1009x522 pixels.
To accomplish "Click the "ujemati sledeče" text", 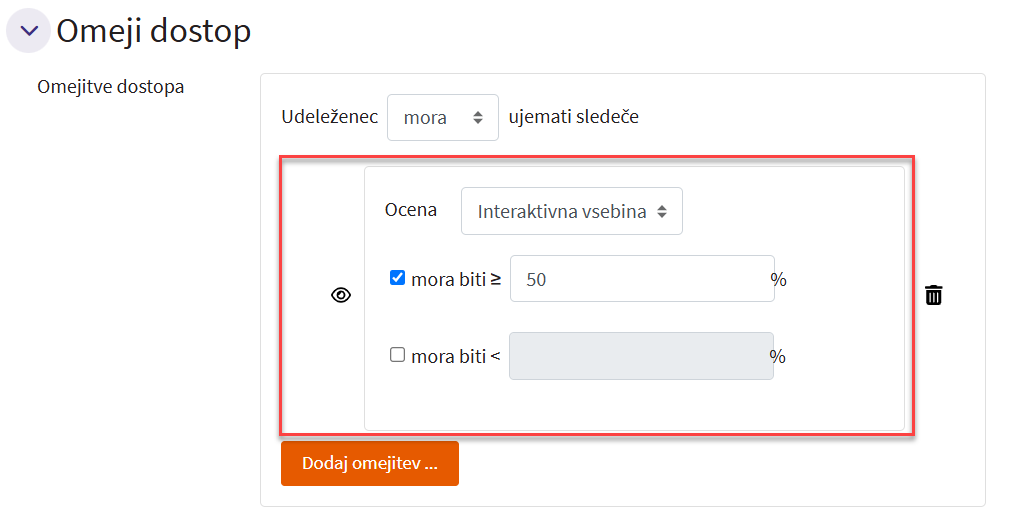I will (573, 117).
